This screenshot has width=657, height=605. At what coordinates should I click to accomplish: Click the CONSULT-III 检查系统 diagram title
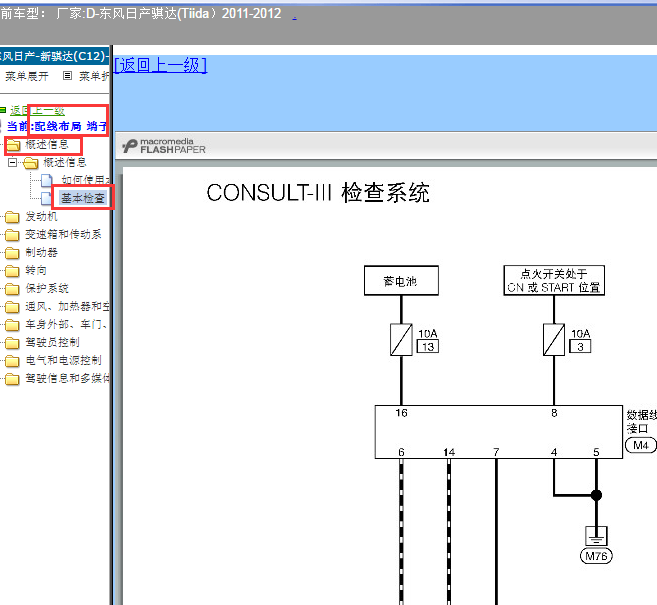pos(318,193)
